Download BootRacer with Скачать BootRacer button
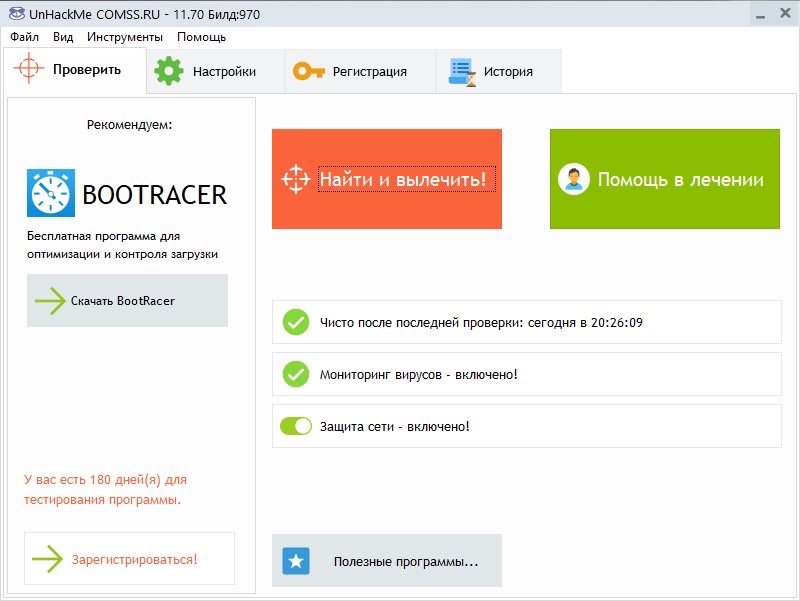 tap(128, 300)
